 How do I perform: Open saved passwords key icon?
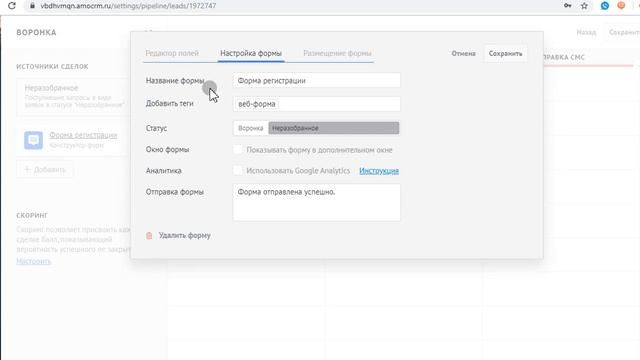click(567, 6)
